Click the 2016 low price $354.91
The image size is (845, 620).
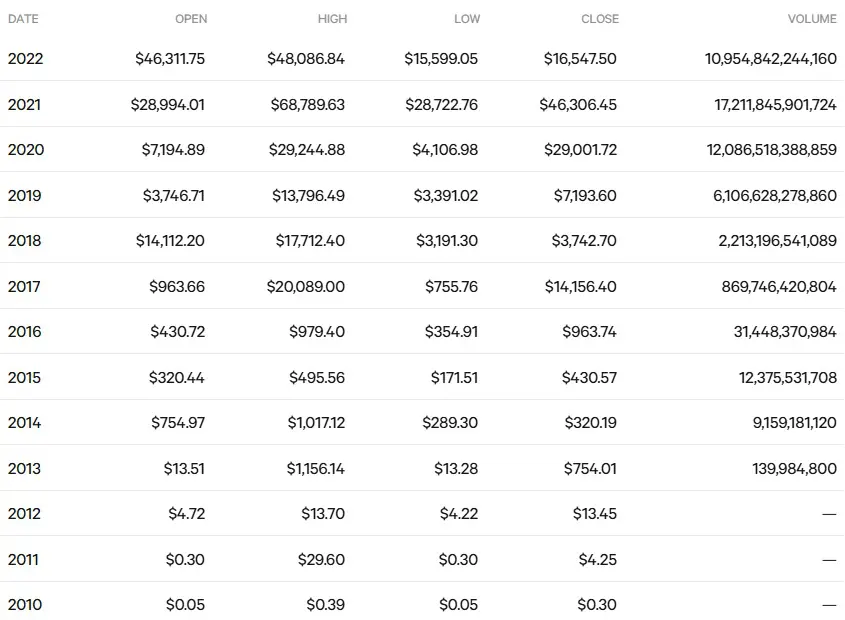point(451,332)
